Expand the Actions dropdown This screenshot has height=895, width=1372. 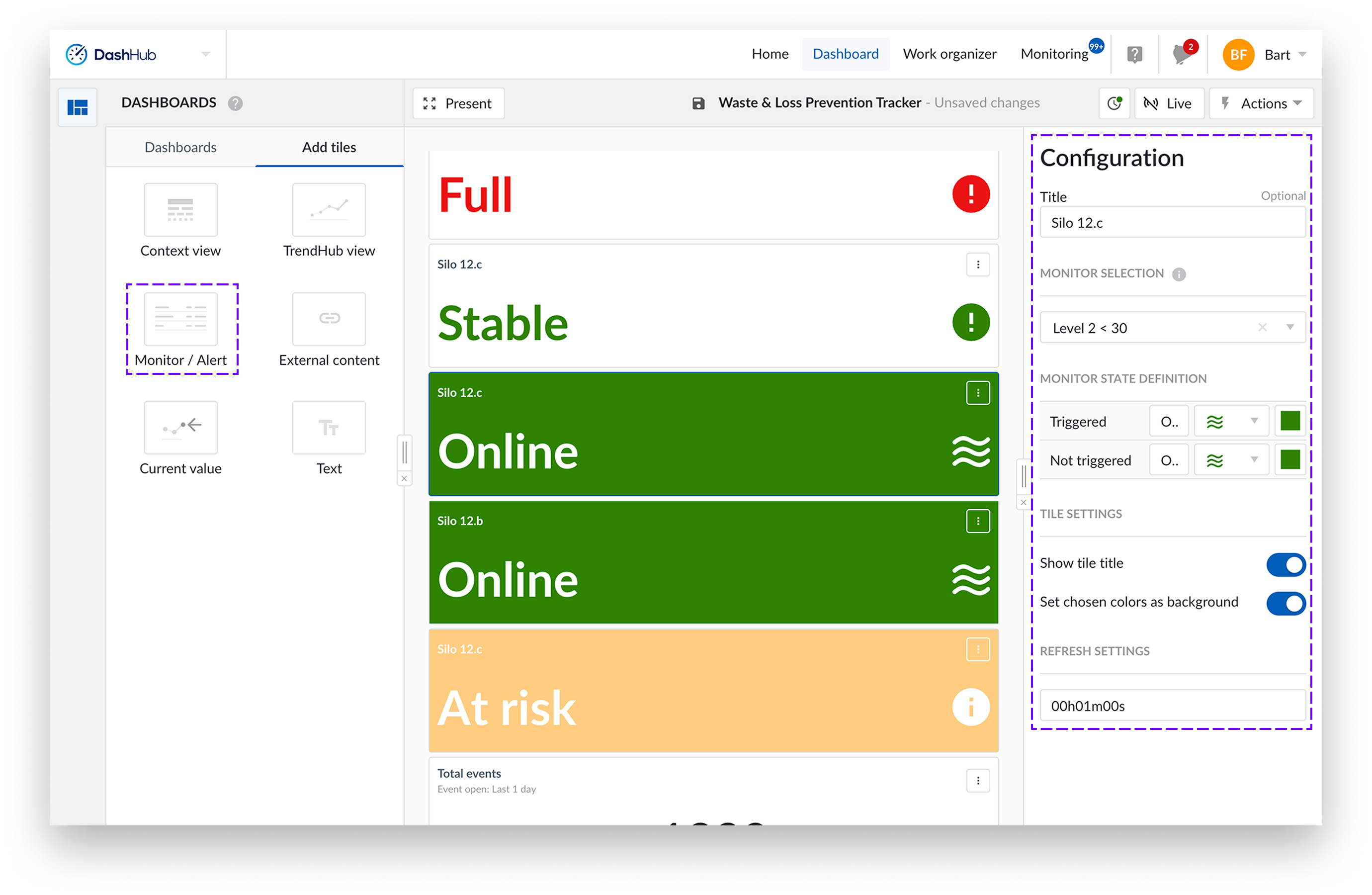click(x=1261, y=104)
